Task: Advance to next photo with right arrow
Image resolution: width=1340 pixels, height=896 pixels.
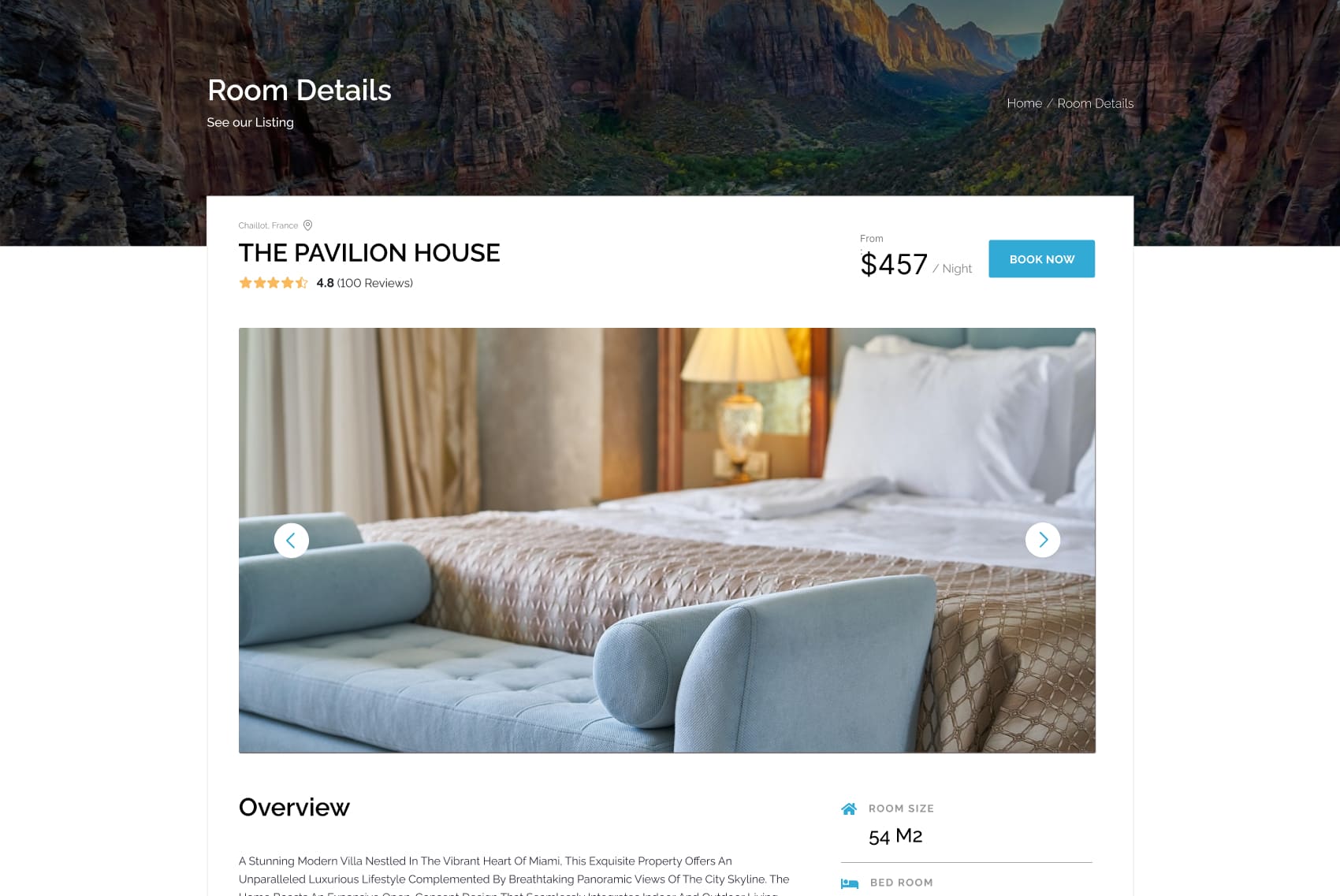Action: pyautogui.click(x=1043, y=540)
